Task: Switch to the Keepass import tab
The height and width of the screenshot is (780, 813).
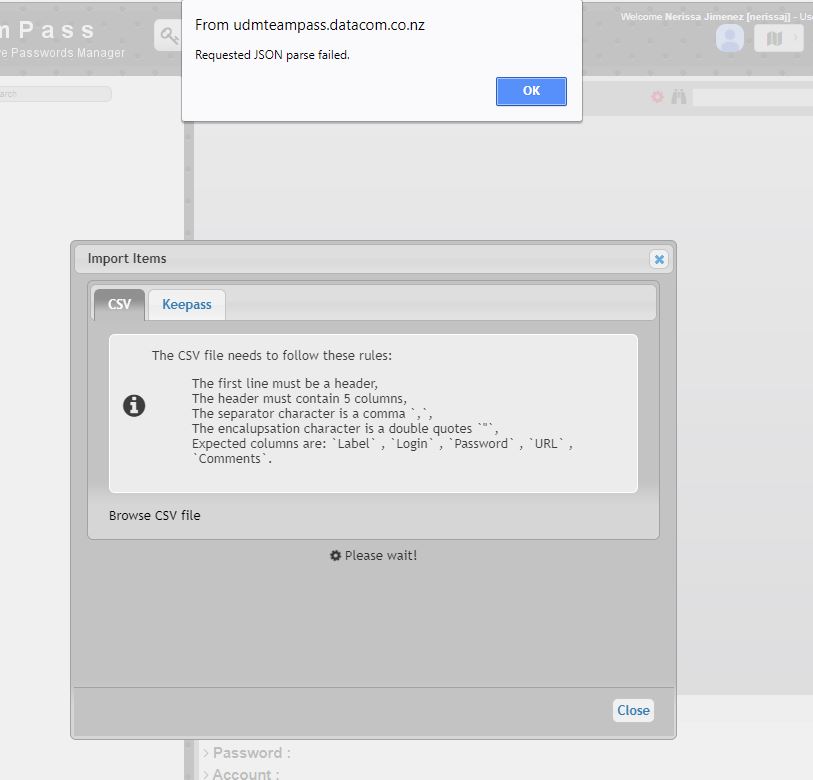Action: point(187,304)
